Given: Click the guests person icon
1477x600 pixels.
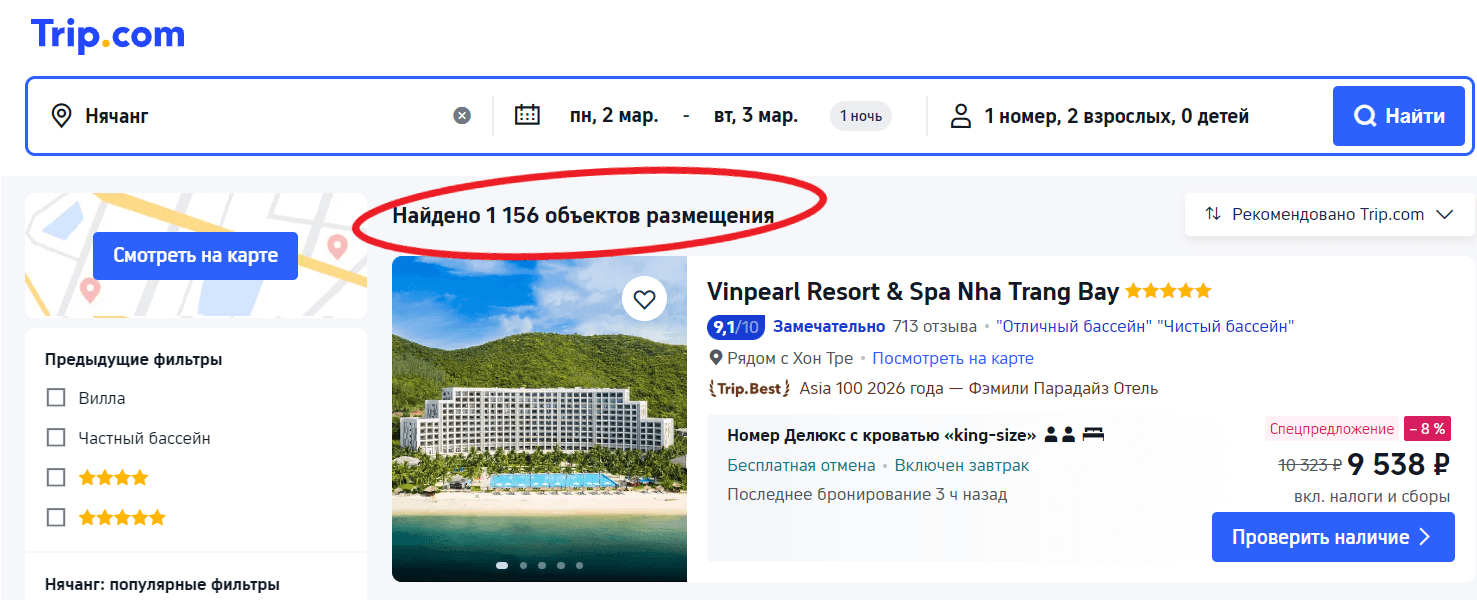Looking at the screenshot, I should (961, 115).
